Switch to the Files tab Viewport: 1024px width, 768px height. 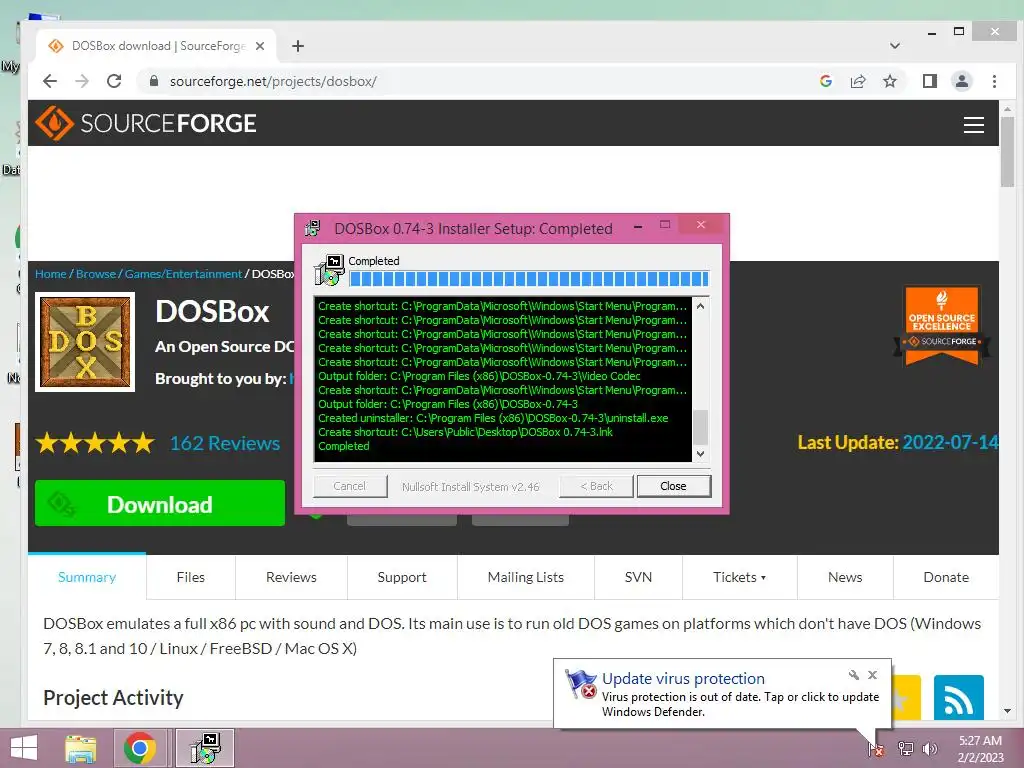[x=191, y=577]
